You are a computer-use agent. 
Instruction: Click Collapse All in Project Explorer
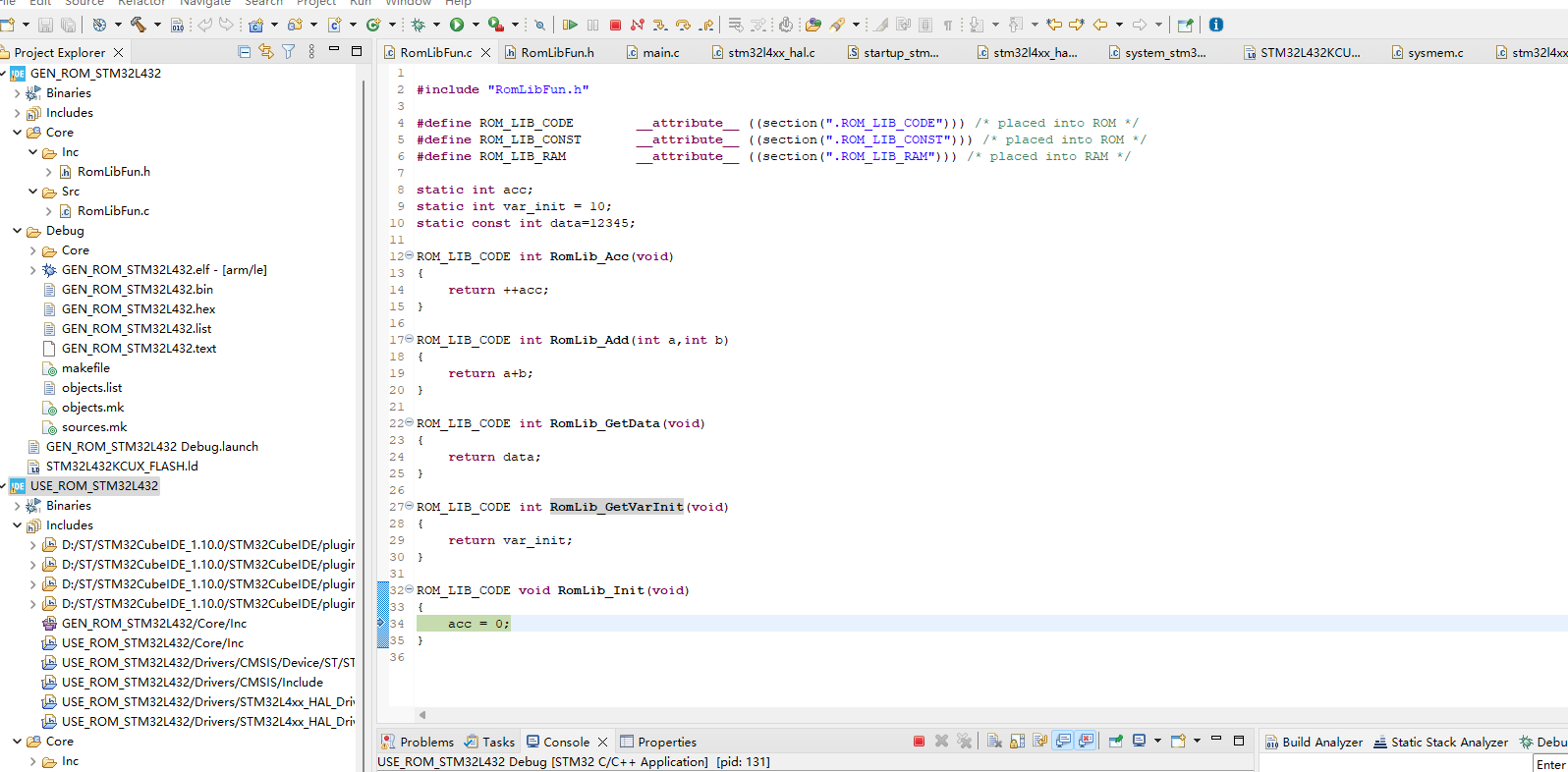pos(244,52)
